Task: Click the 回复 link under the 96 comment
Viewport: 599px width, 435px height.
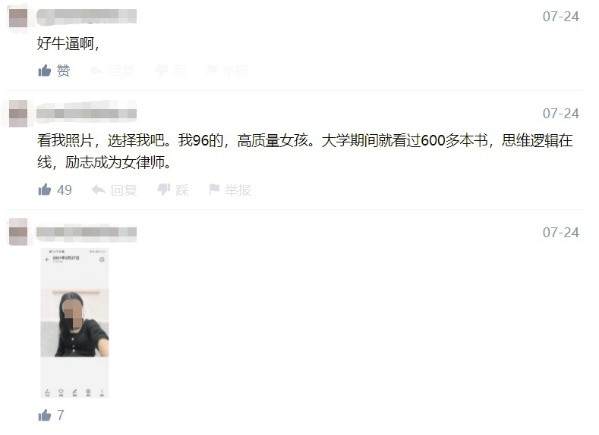Action: 123,190
